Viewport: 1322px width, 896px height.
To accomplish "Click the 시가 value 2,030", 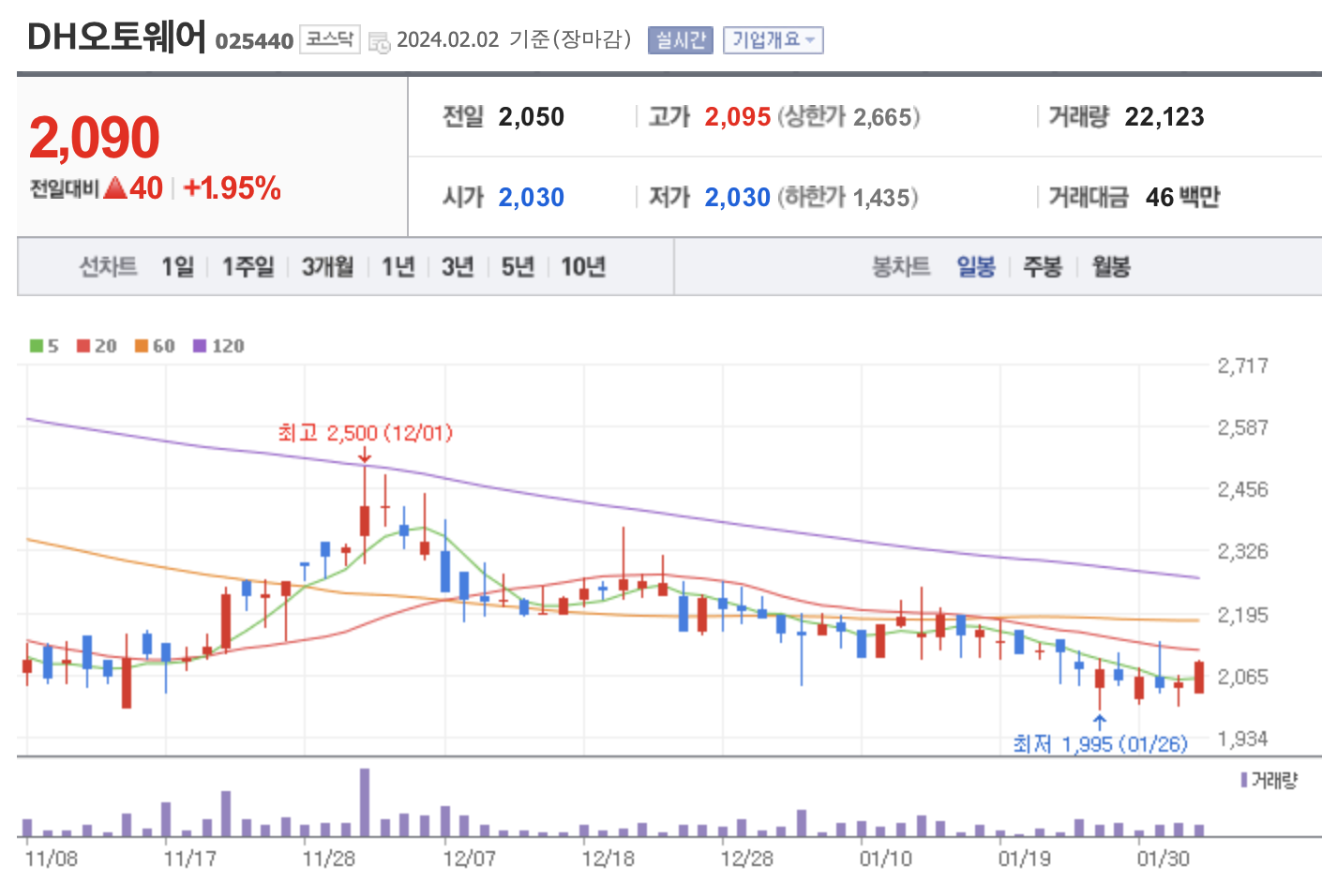I will click(x=532, y=198).
